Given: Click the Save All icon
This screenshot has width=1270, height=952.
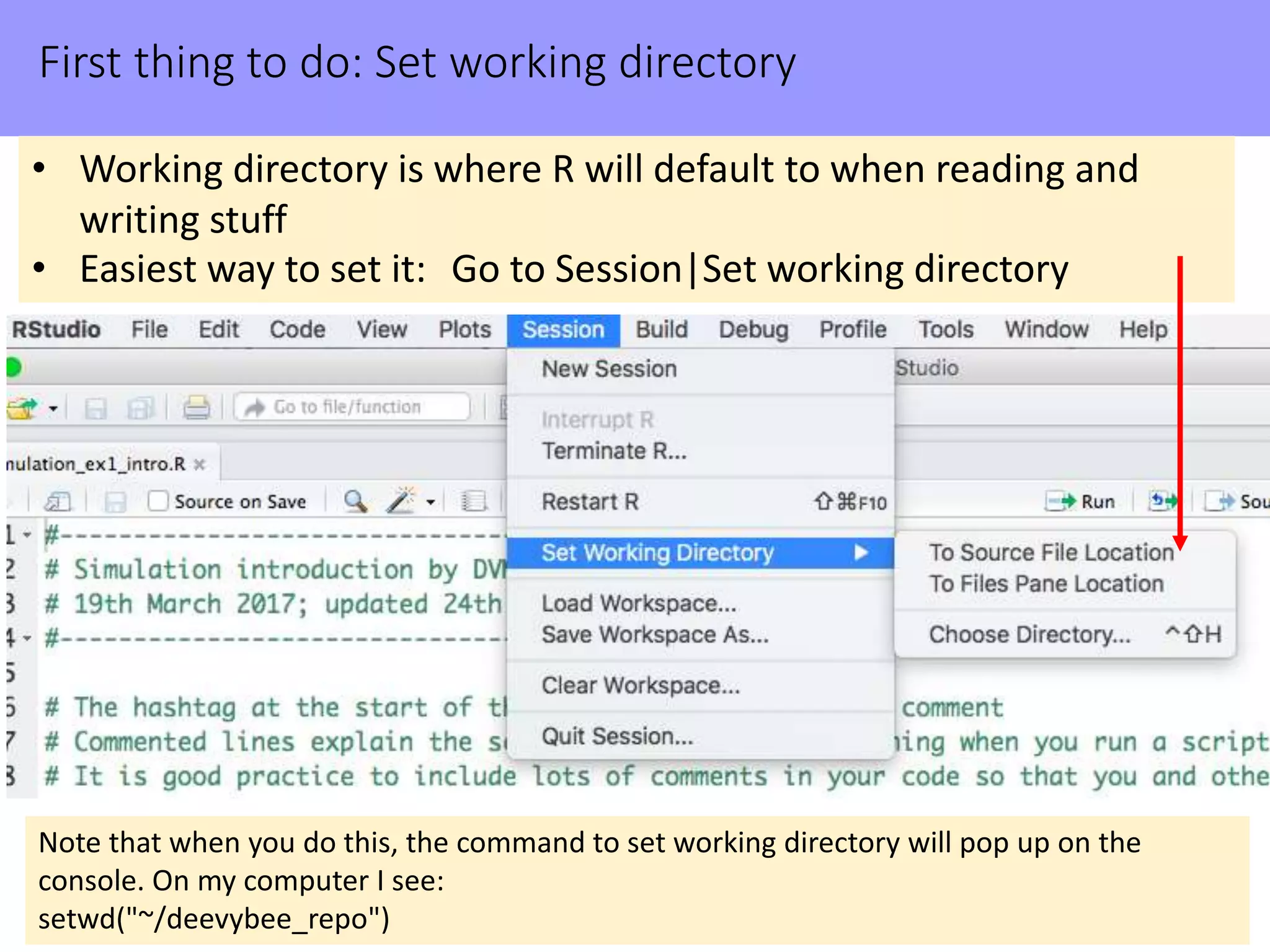Looking at the screenshot, I should (x=140, y=408).
